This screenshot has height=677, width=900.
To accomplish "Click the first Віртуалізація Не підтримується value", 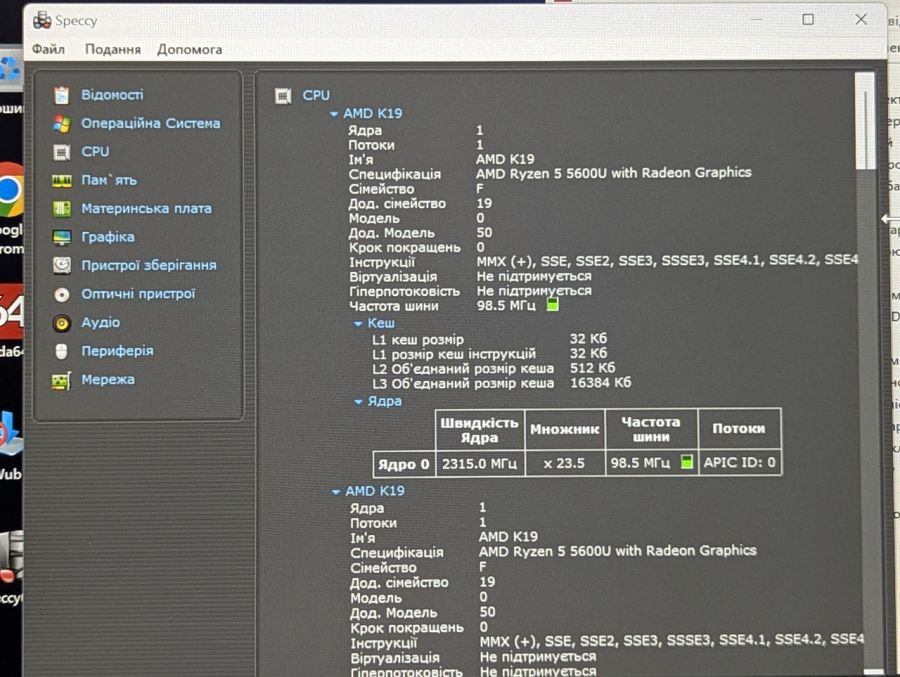I will 534,276.
